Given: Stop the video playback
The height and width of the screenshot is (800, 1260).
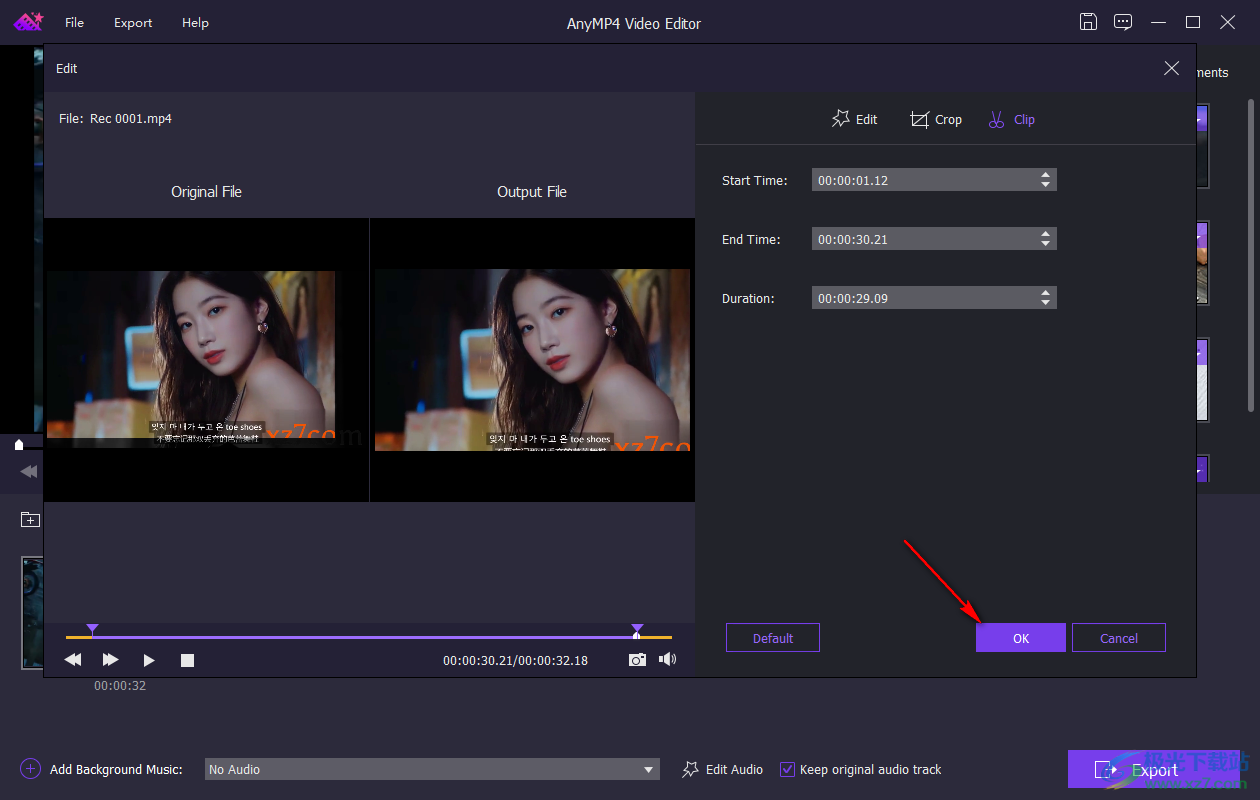Looking at the screenshot, I should click(x=187, y=660).
